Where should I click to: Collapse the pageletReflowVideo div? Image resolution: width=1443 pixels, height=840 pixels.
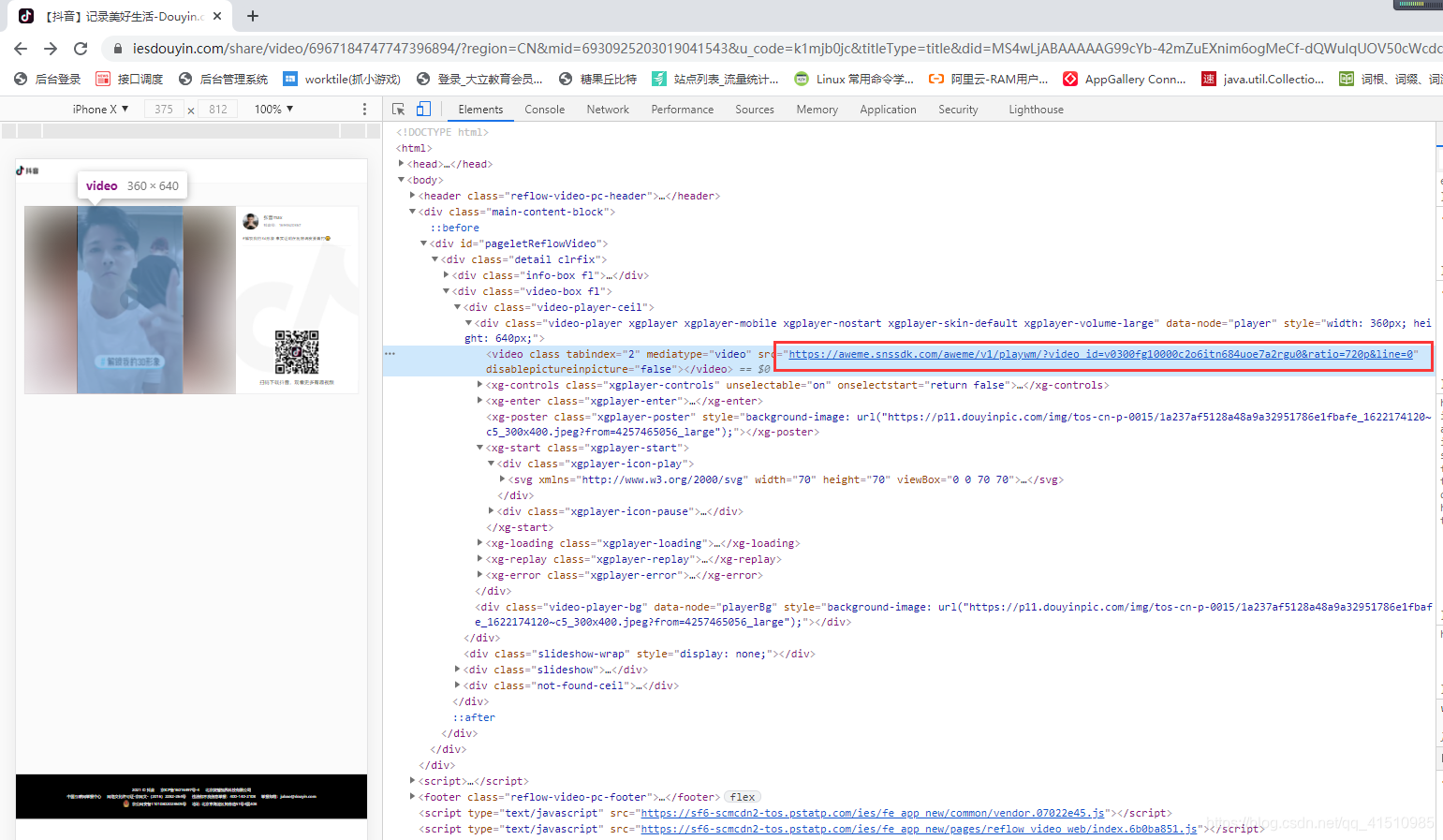point(424,243)
